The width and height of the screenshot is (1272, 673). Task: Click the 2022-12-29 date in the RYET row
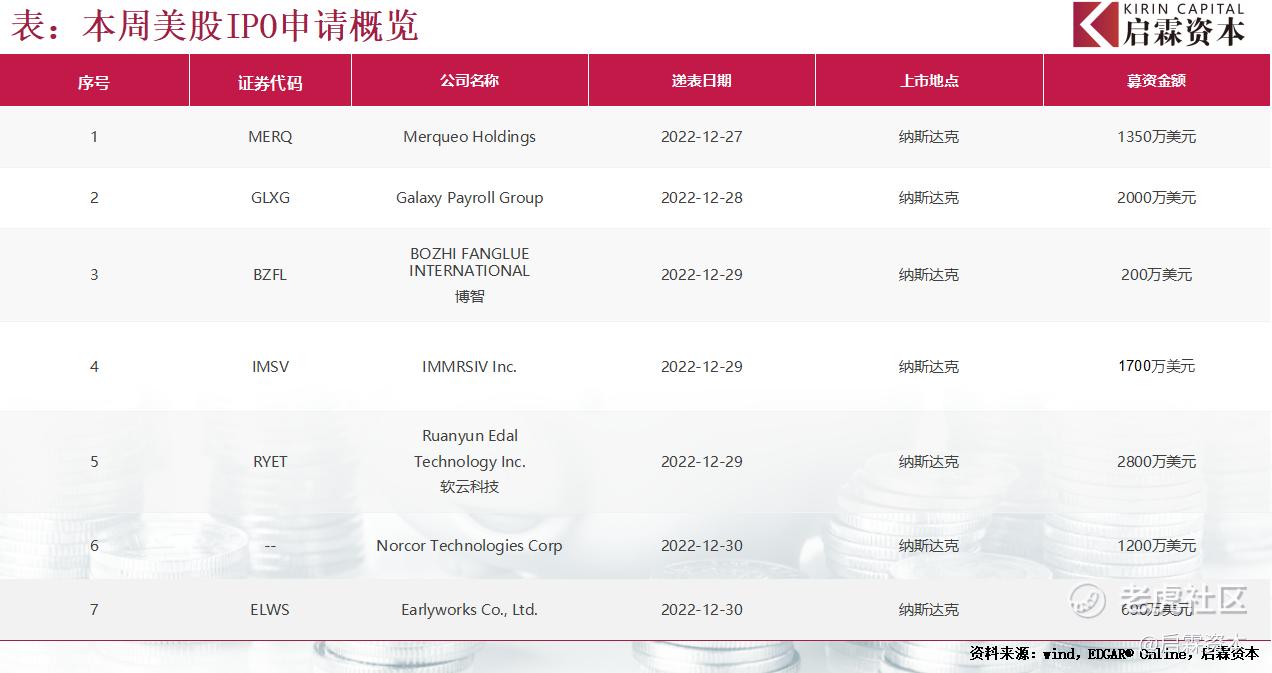(x=702, y=462)
